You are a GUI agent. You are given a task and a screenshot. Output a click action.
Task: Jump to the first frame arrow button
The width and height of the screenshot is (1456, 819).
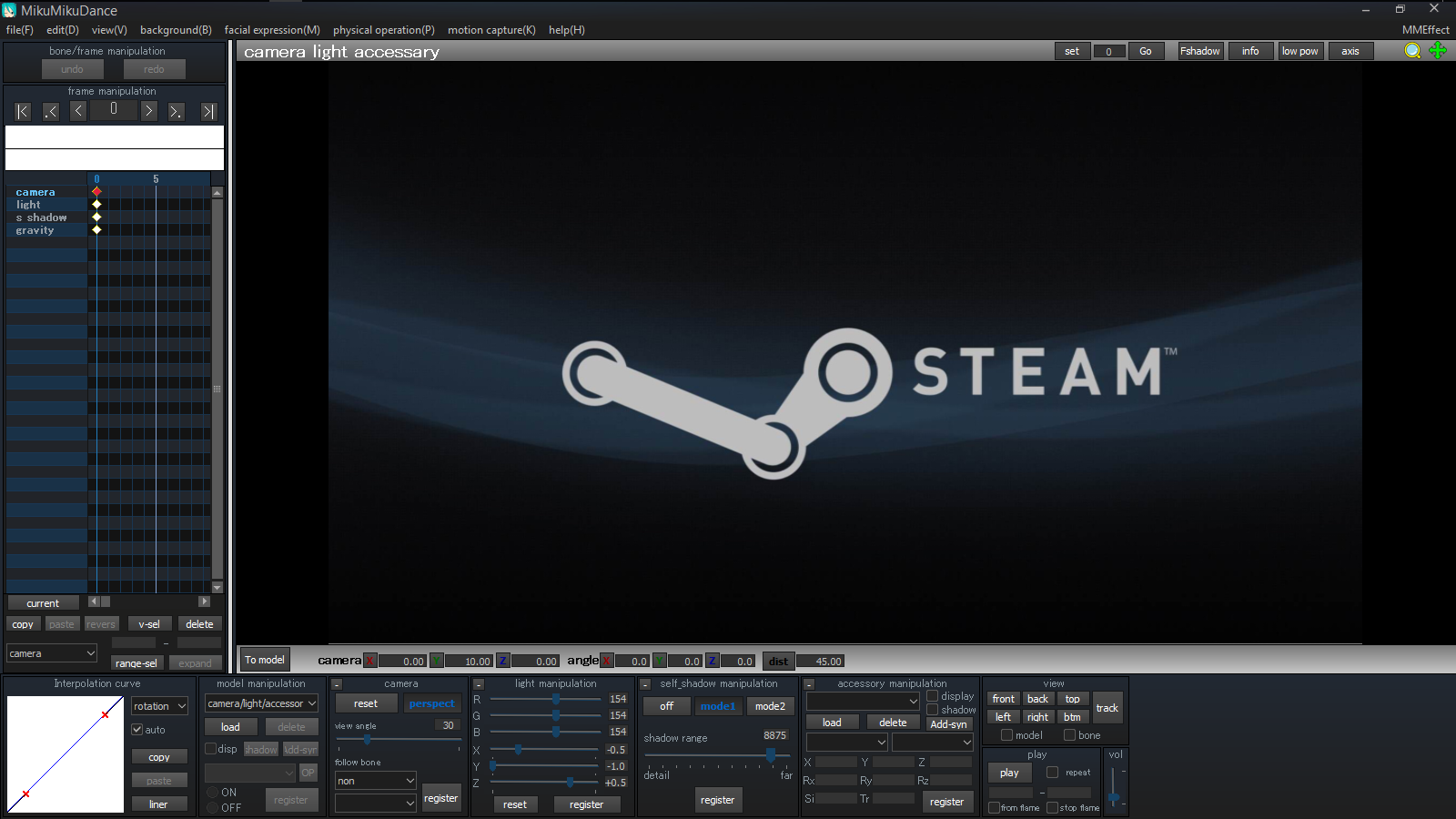pos(23,111)
